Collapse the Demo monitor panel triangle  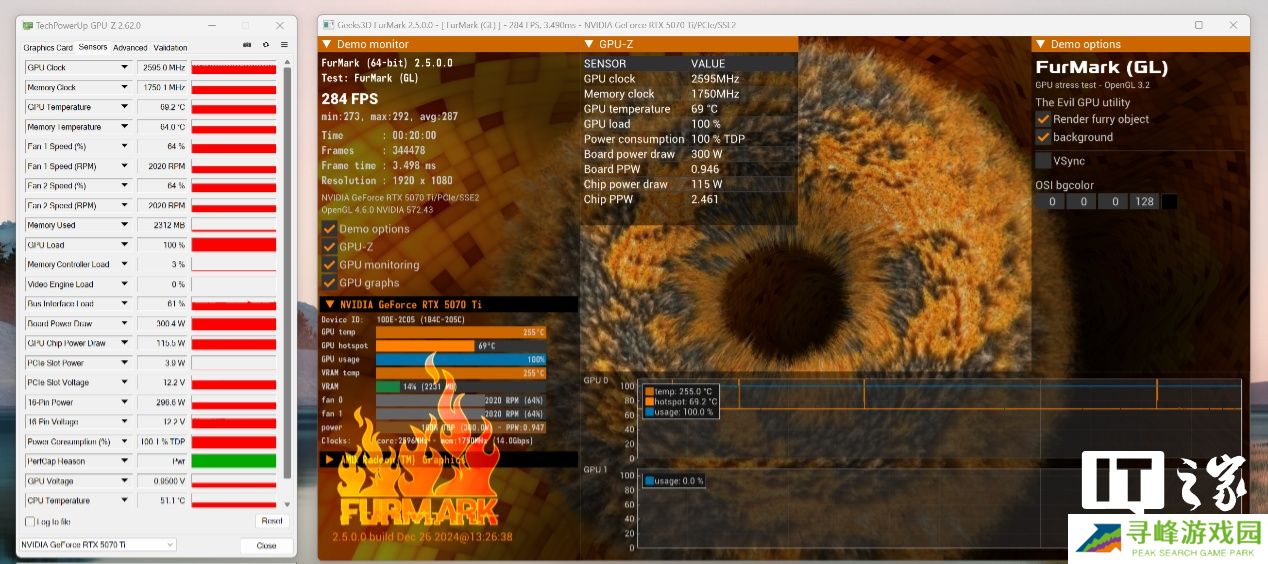[x=326, y=44]
